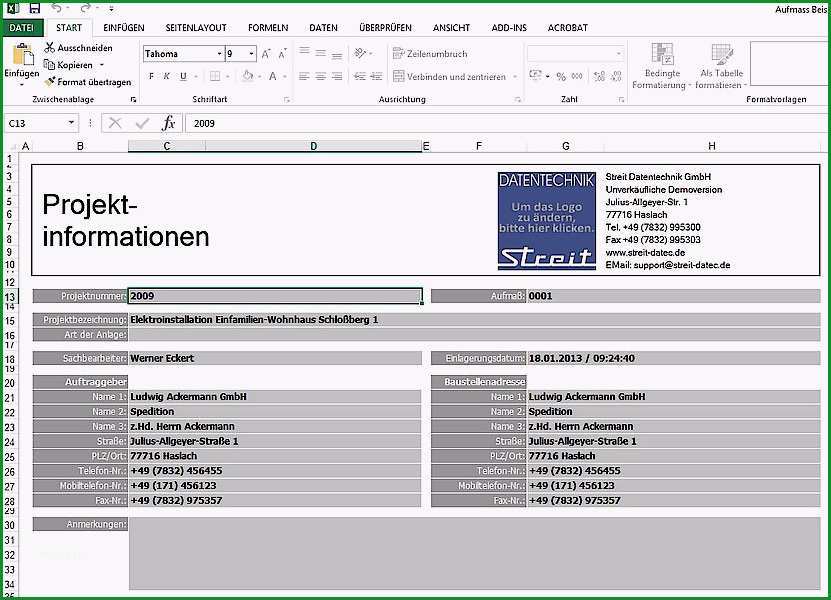This screenshot has width=831, height=600.
Task: Align cell text right
Action: (337, 76)
